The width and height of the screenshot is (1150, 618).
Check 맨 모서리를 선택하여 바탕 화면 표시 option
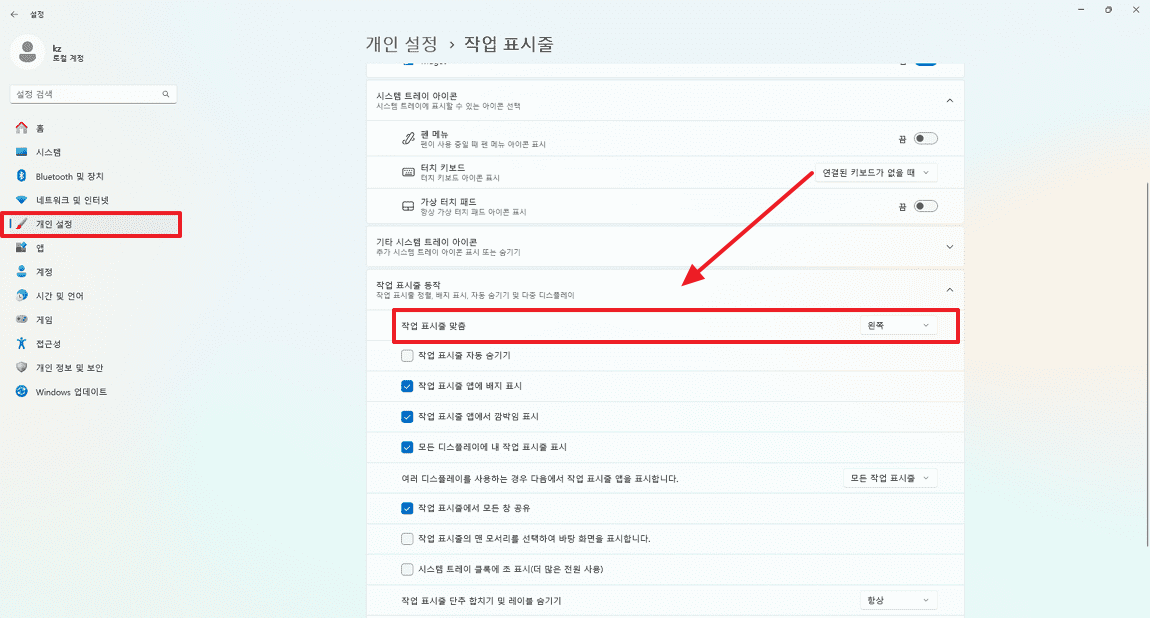pyautogui.click(x=407, y=539)
